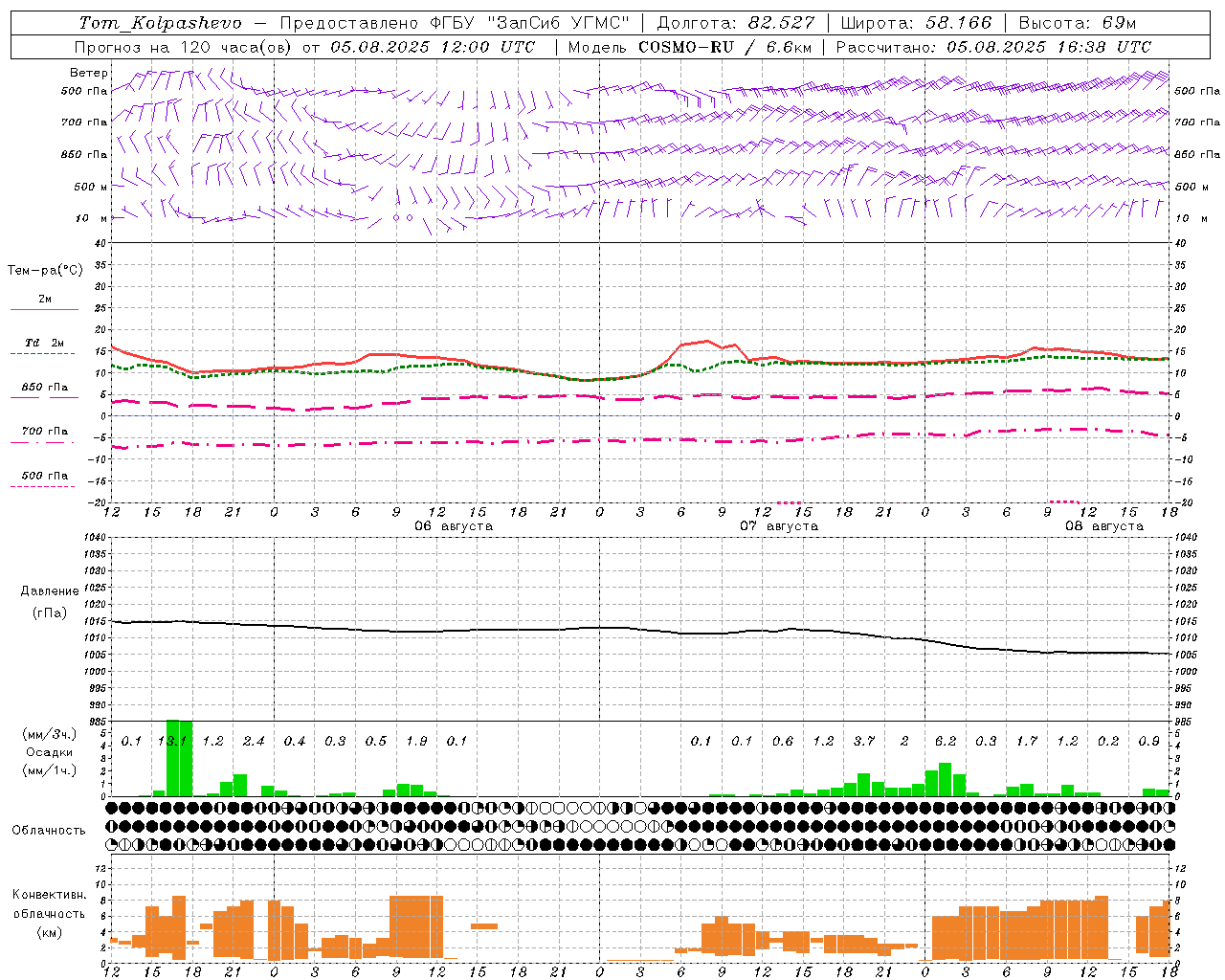This screenshot has width=1225, height=980.
Task: Click the Tom_Kolpashevo station title
Action: point(160,23)
